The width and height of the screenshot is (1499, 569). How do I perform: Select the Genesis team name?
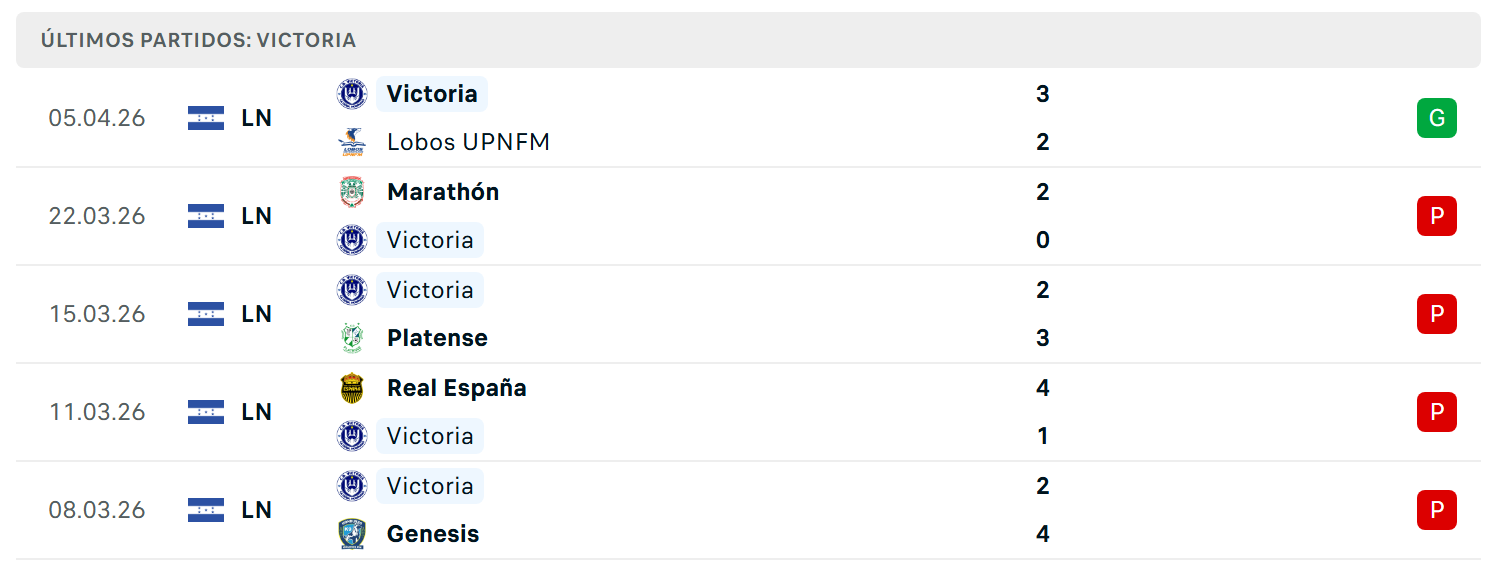coord(433,534)
